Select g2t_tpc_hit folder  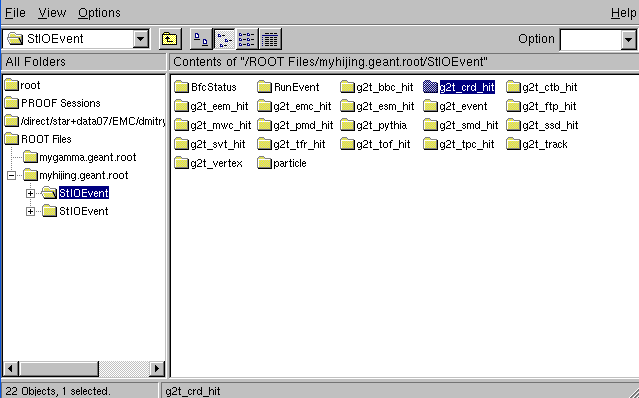point(459,144)
